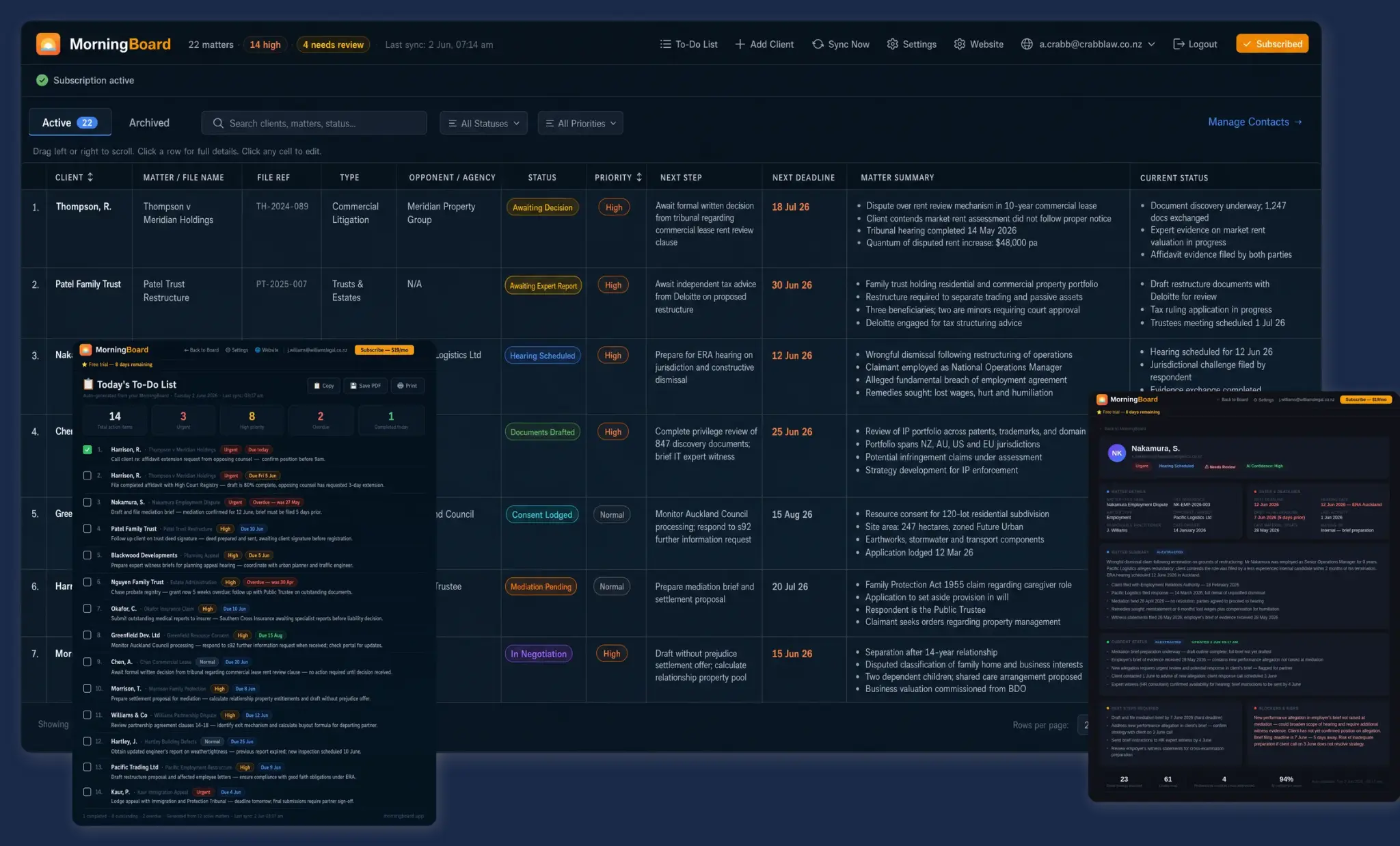Click the NK avatar in Nakamura detail panel
Viewport: 1400px width, 846px height.
1116,453
